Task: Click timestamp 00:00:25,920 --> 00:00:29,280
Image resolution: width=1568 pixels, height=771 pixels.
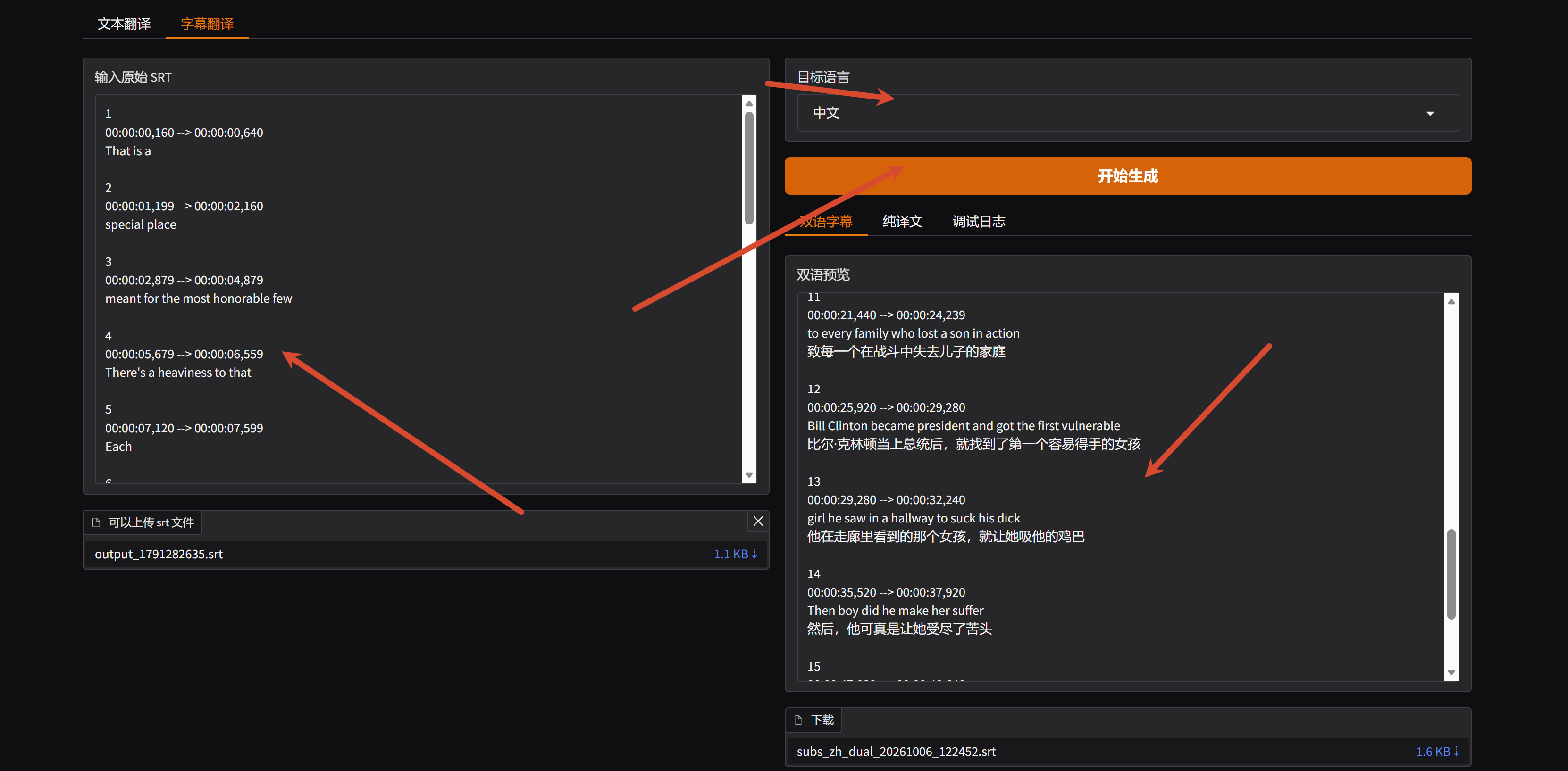Action: [886, 407]
